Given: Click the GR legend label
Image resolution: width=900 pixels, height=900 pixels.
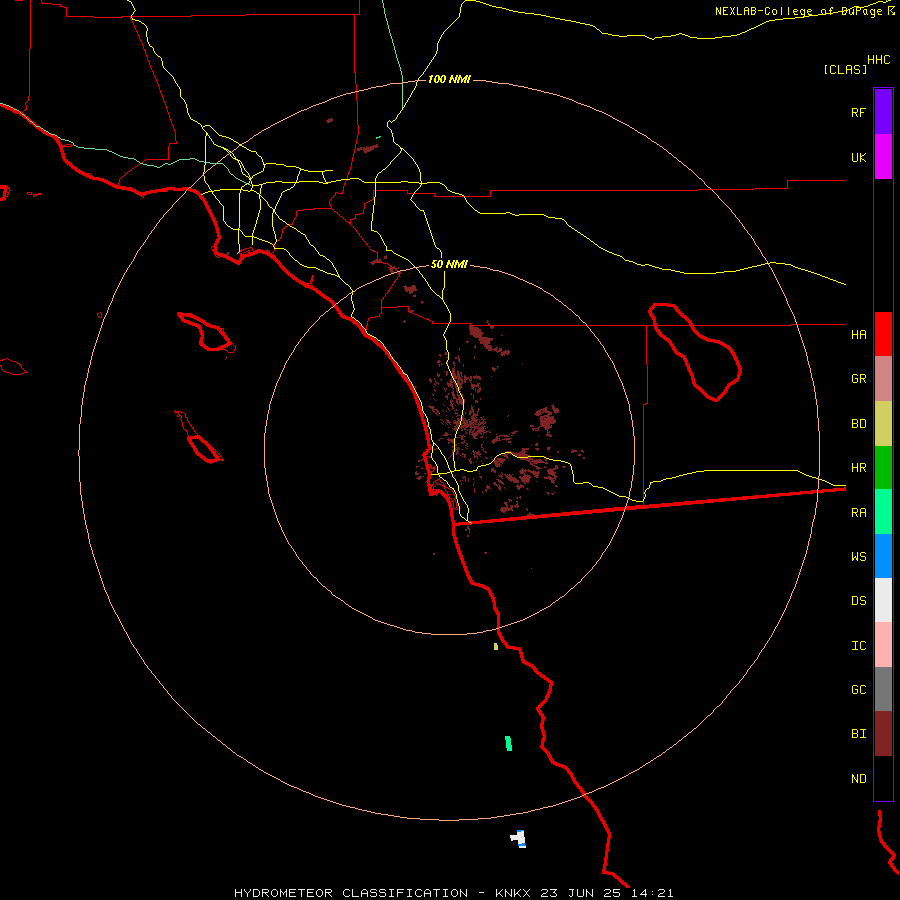Looking at the screenshot, I should click(858, 379).
